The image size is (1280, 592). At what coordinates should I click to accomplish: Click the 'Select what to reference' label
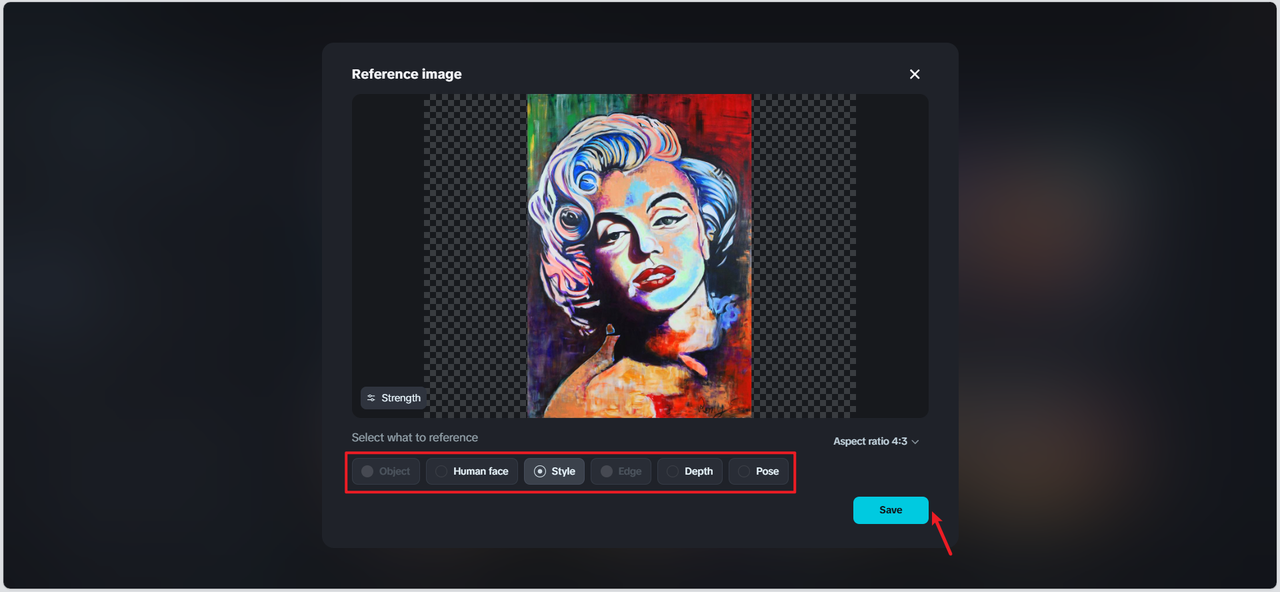click(415, 437)
